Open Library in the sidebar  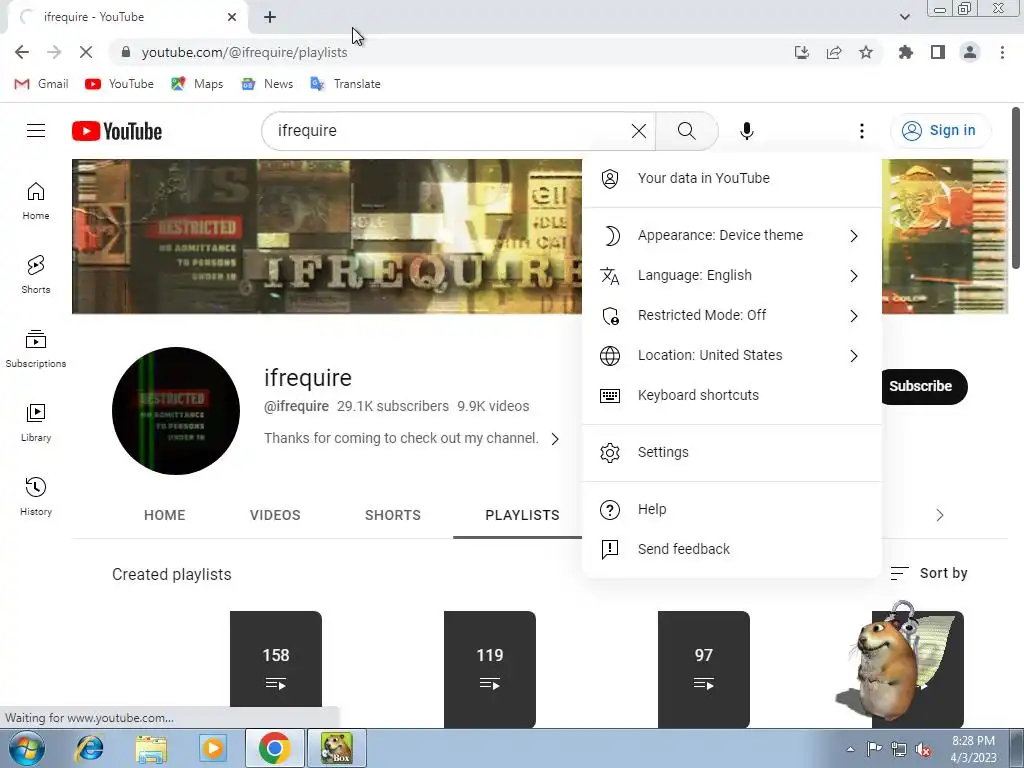36,423
